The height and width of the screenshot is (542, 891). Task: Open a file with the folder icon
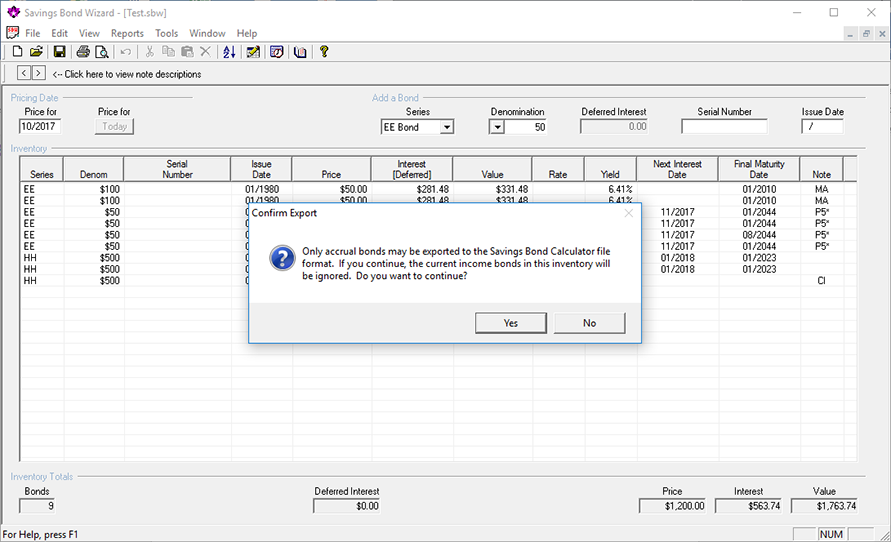coord(36,52)
